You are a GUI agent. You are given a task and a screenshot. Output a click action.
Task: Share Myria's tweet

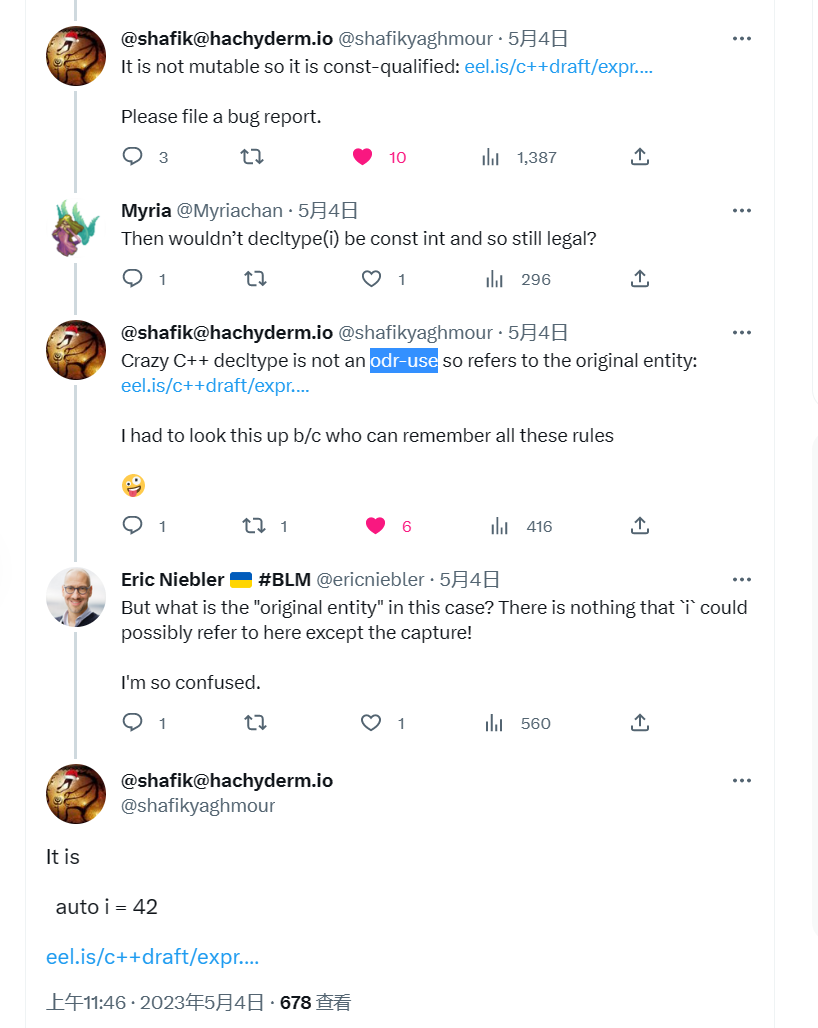(640, 279)
